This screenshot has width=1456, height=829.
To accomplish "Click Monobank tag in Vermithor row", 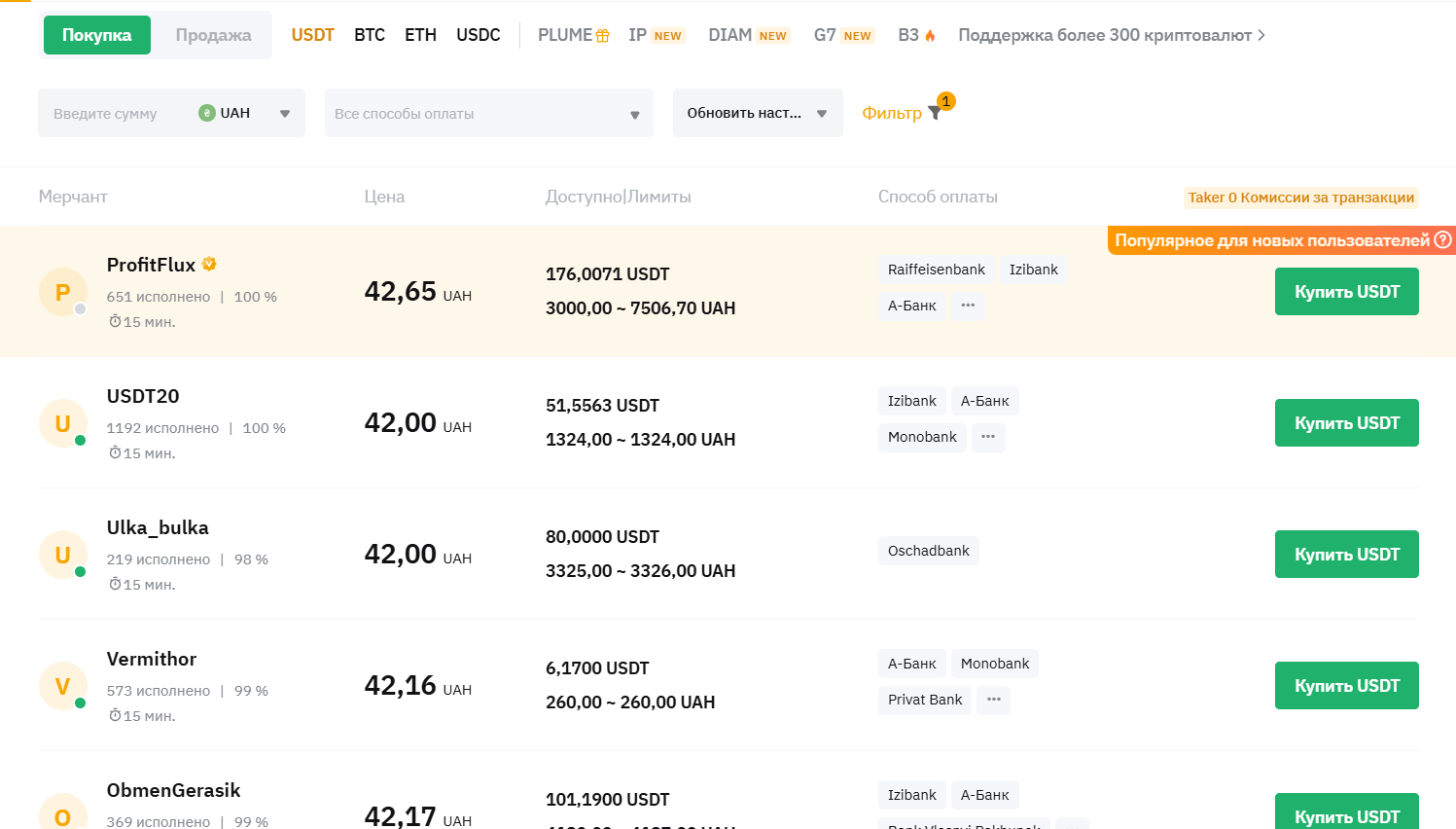I will (x=995, y=664).
